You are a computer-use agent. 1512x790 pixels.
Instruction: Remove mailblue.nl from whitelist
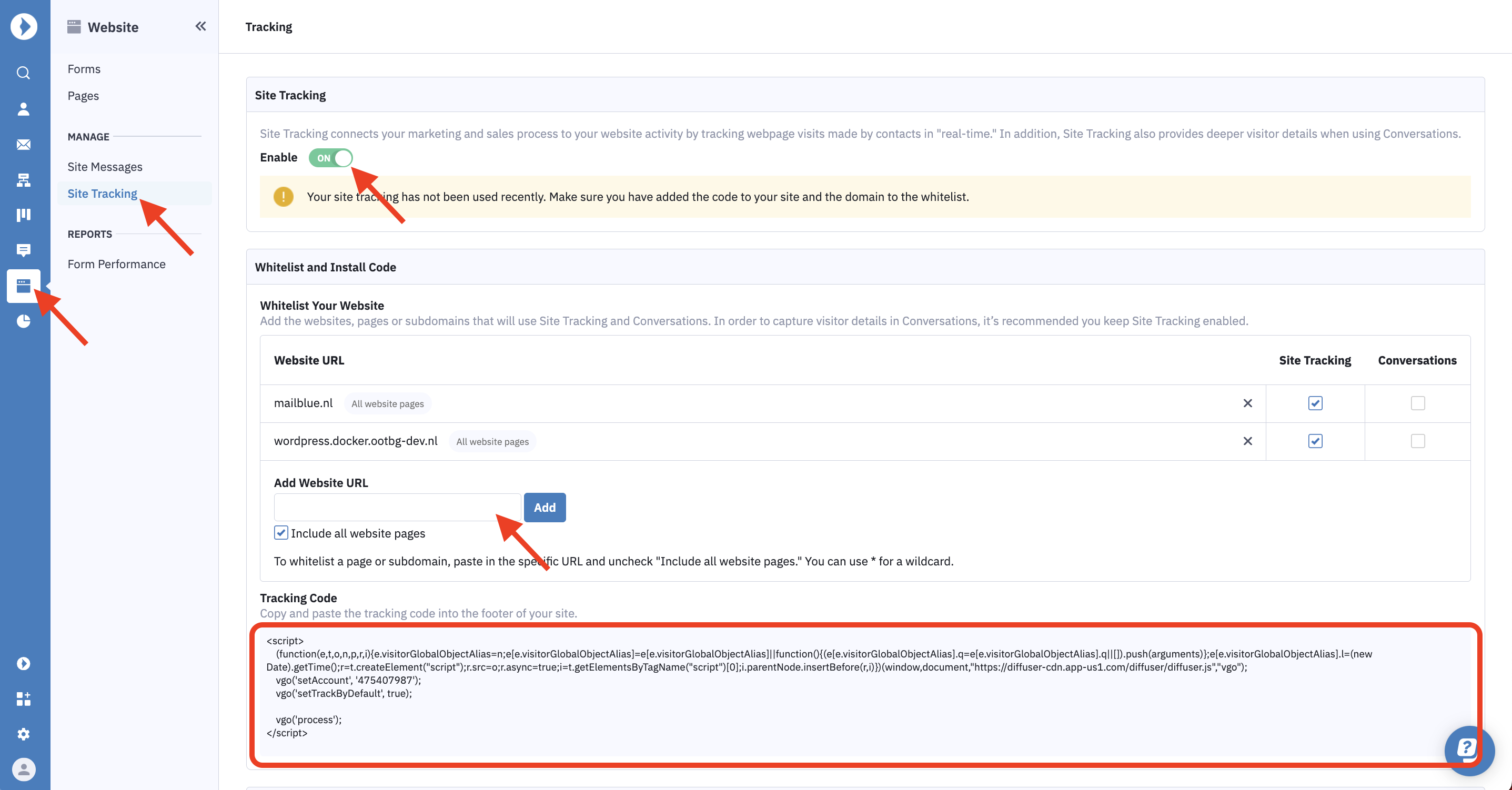tap(1248, 403)
